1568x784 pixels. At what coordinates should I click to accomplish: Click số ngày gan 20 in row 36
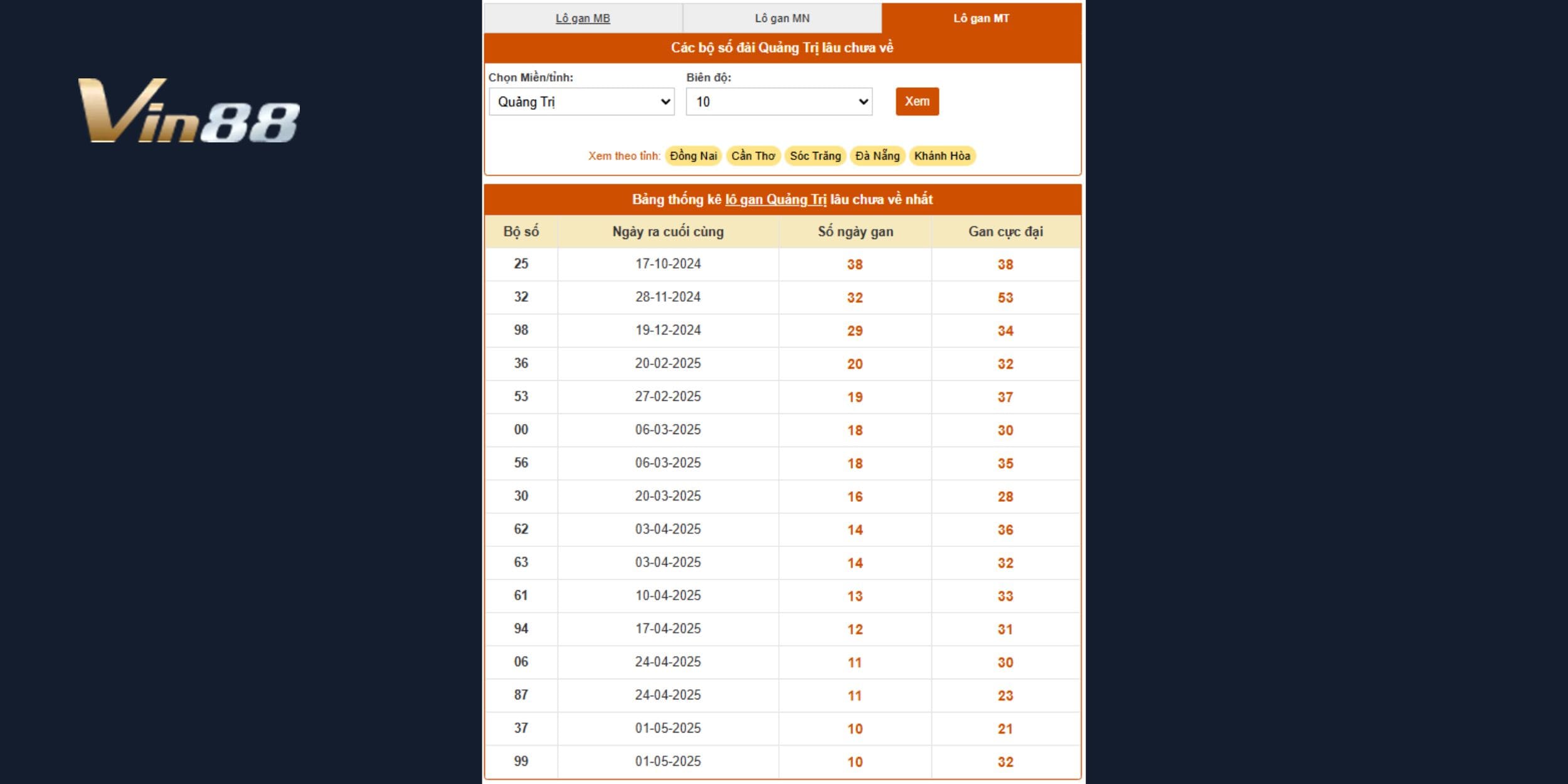pos(856,364)
